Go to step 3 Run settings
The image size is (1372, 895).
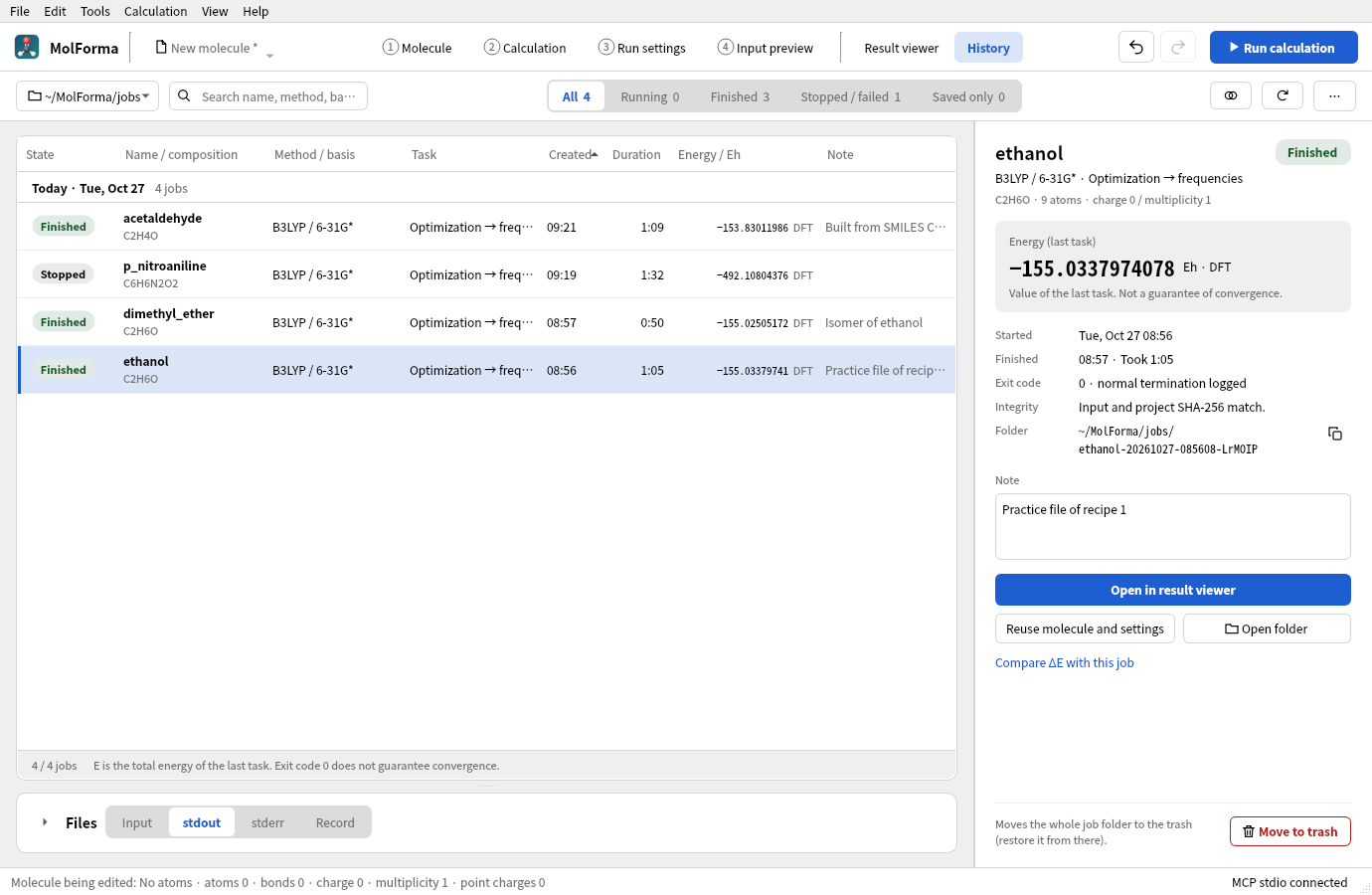coord(642,48)
